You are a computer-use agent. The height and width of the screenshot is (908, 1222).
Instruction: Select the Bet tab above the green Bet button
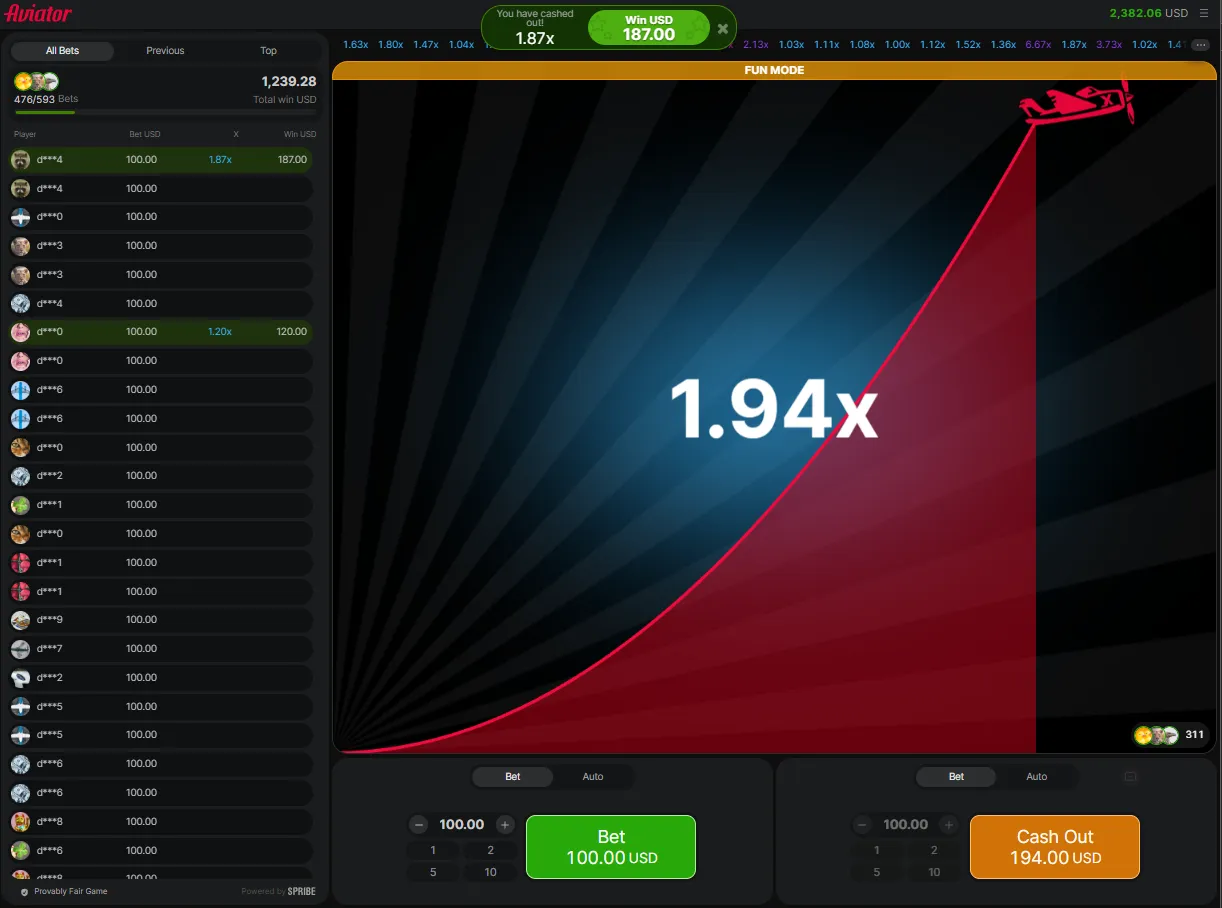pyautogui.click(x=513, y=776)
